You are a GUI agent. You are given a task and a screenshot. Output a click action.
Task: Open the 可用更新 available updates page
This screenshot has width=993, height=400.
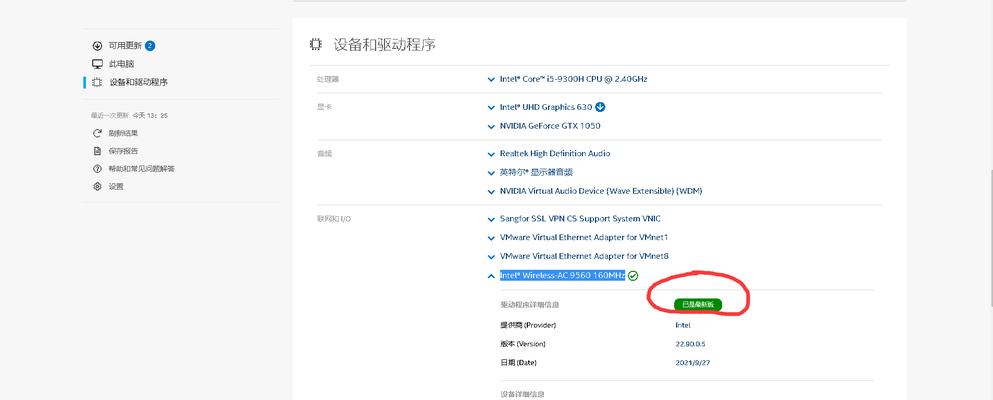coord(123,46)
